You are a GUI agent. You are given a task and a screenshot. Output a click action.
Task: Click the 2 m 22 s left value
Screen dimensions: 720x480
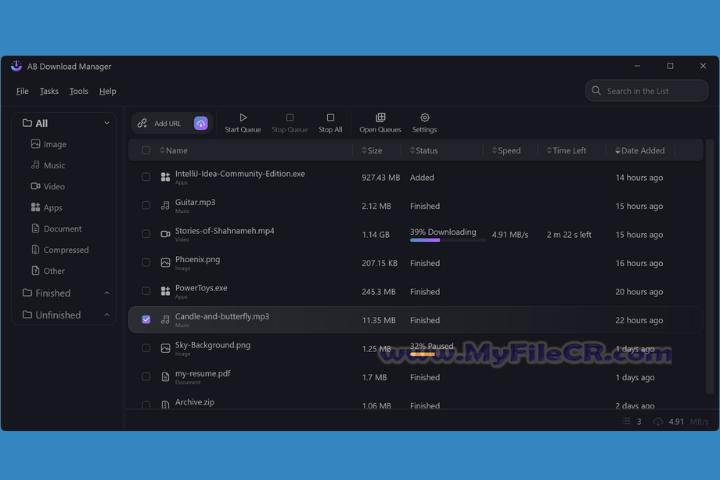pos(569,234)
